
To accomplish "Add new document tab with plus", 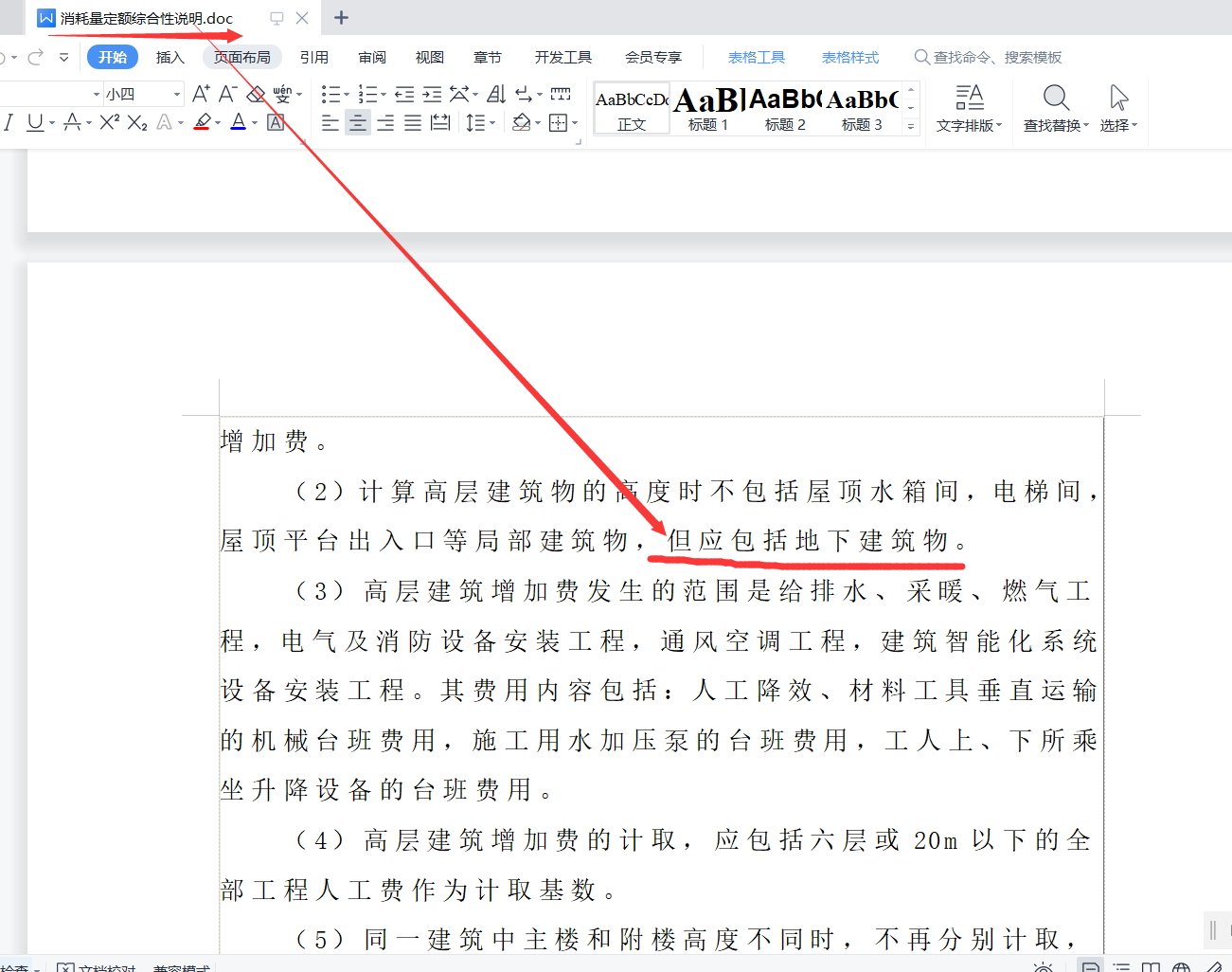I will click(x=342, y=18).
